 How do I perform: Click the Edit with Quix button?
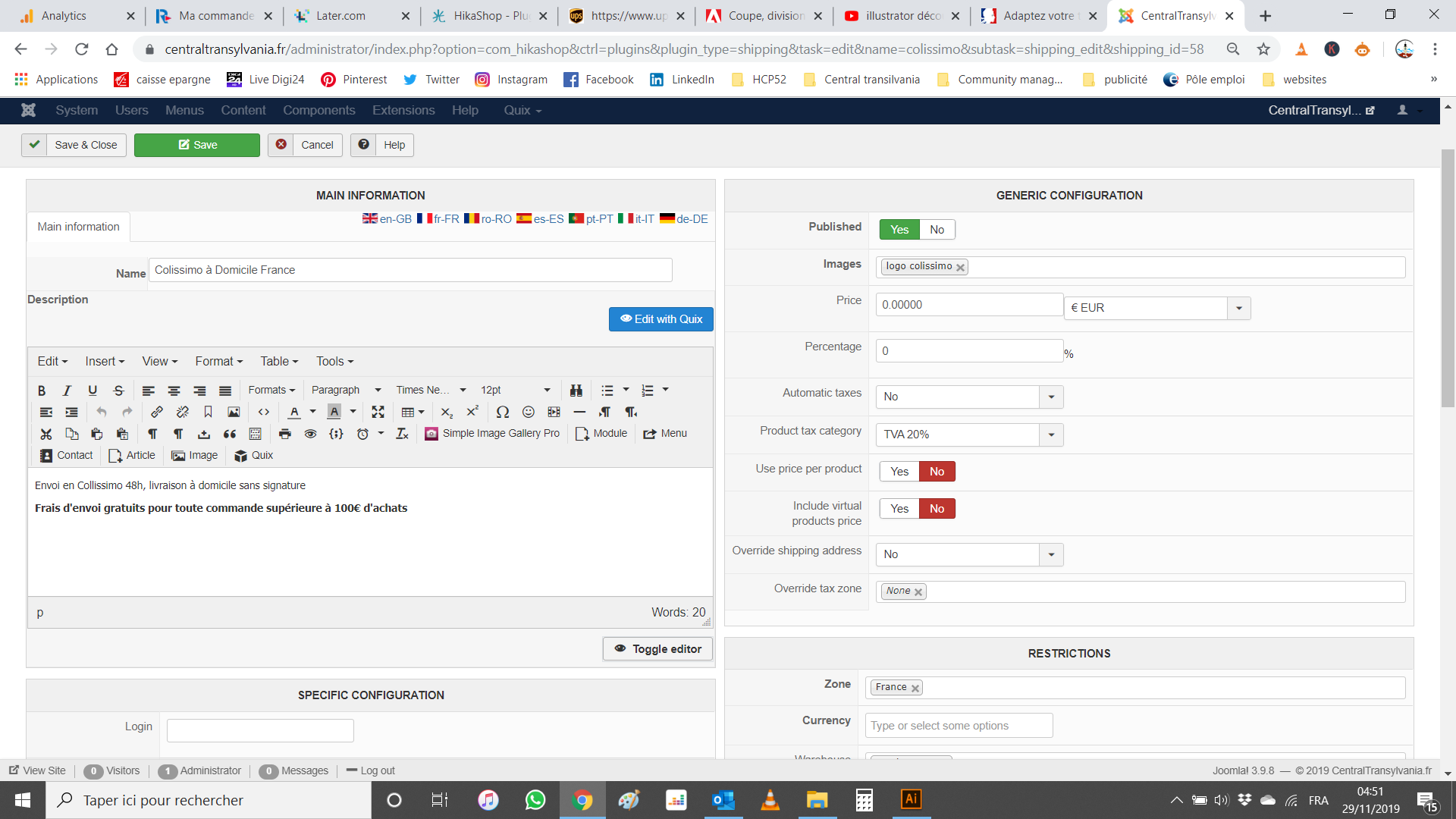(x=661, y=319)
